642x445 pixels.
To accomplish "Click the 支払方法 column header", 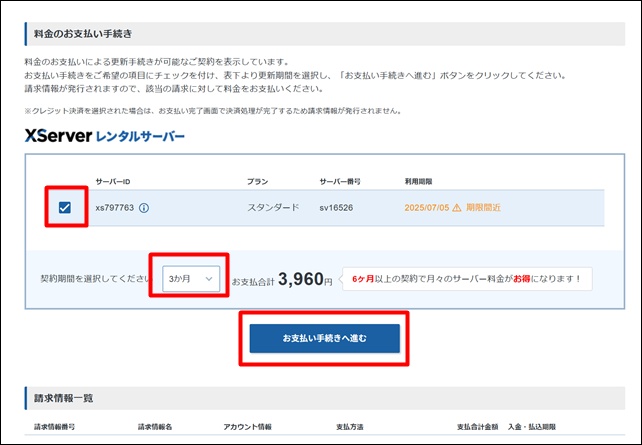I will tap(352, 427).
